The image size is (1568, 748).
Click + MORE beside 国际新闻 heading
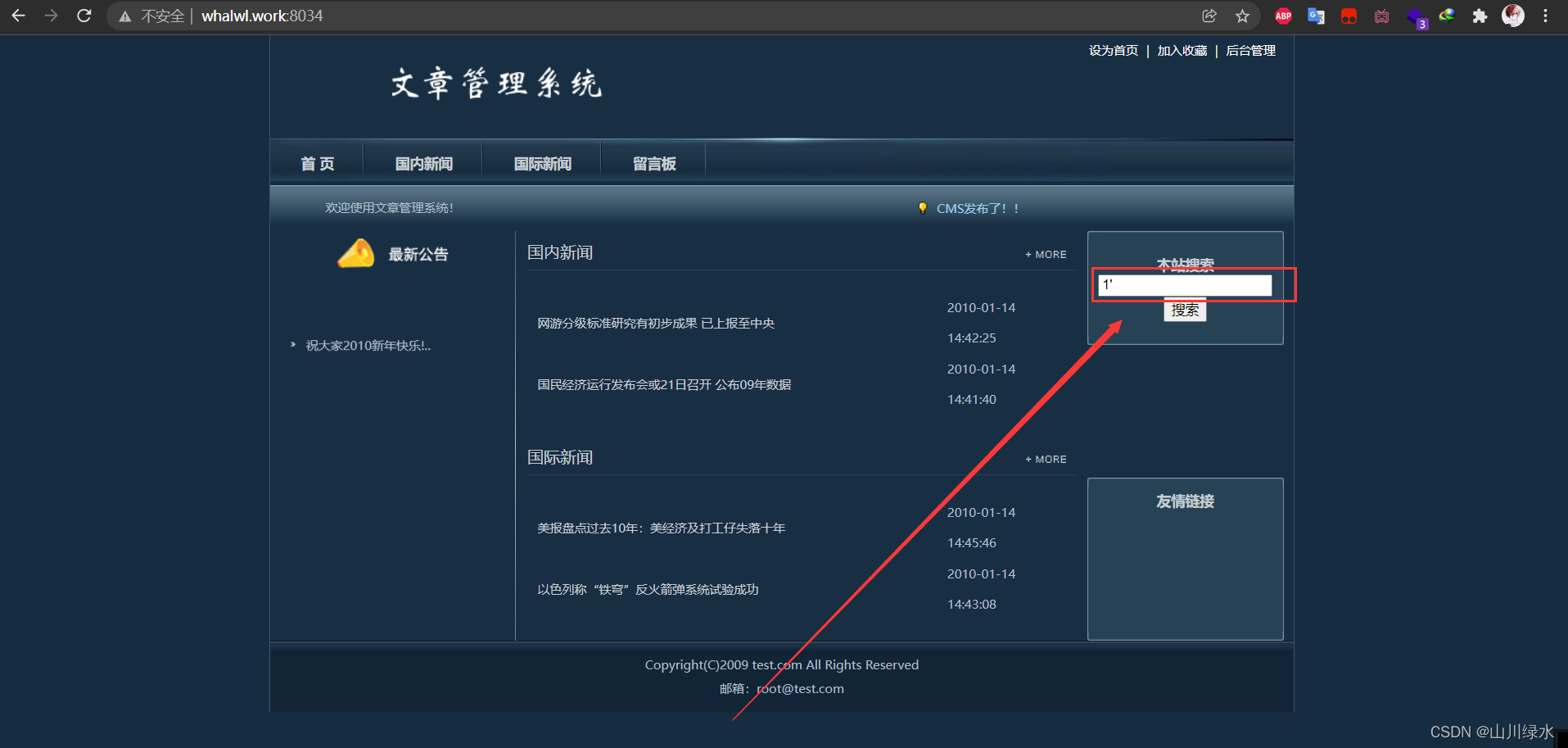tap(1046, 460)
